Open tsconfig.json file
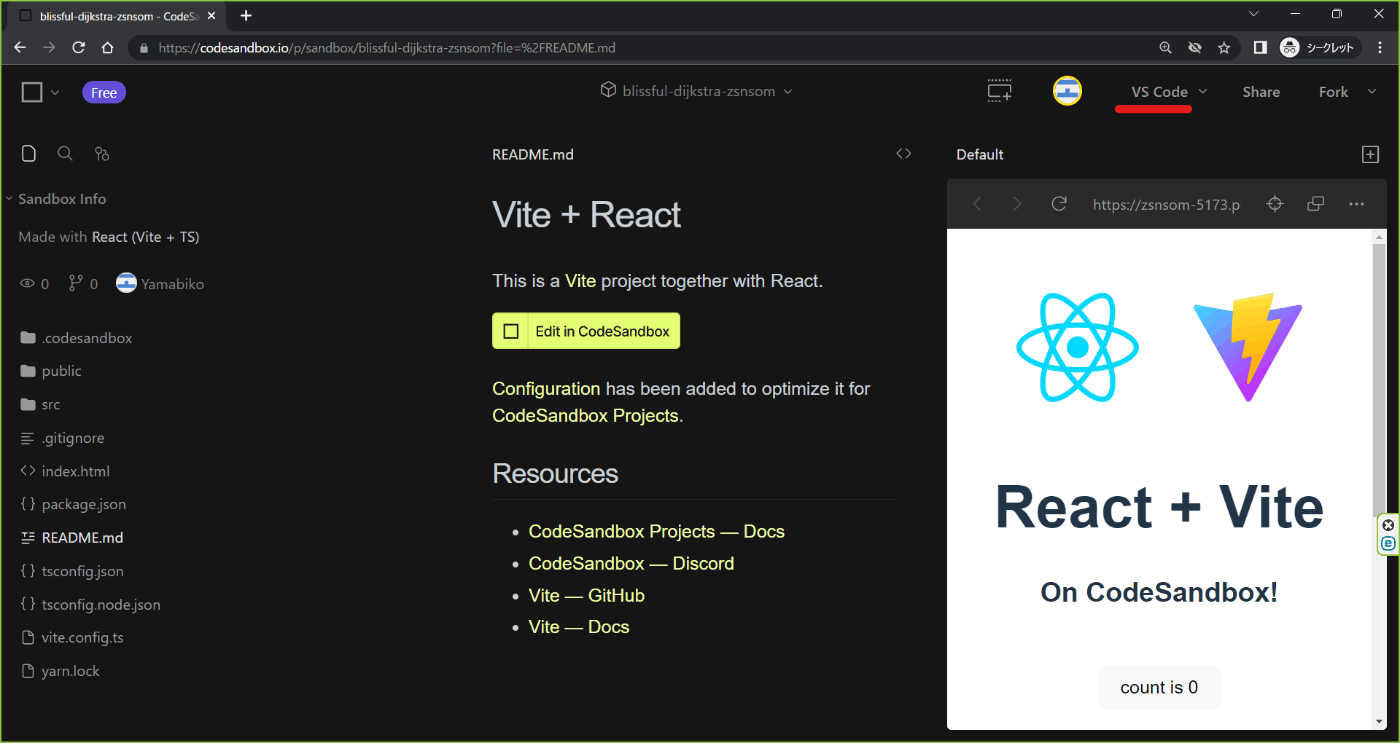The height and width of the screenshot is (743, 1400). pos(72,571)
